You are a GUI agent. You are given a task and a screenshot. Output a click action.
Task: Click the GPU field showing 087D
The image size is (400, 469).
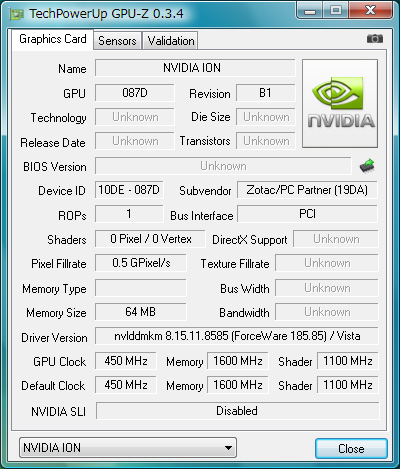point(135,93)
